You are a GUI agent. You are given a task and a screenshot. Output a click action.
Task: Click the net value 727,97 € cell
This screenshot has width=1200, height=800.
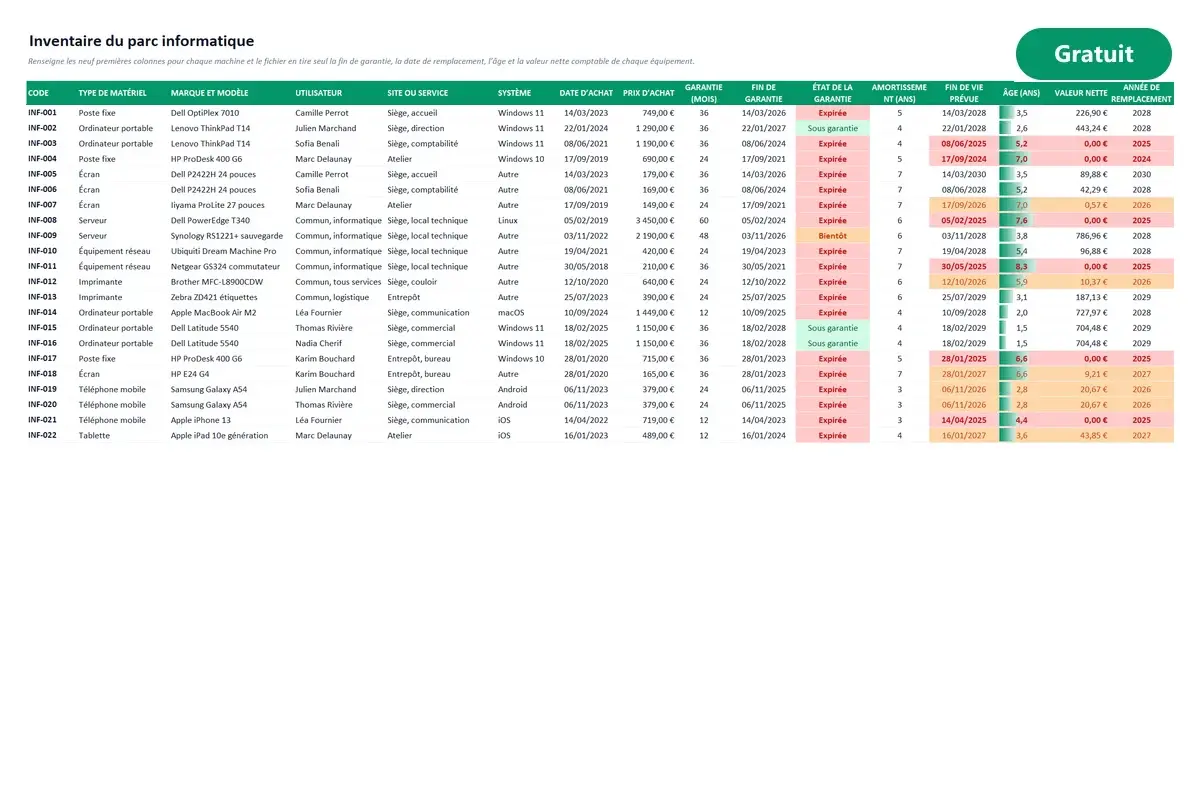tap(1091, 312)
